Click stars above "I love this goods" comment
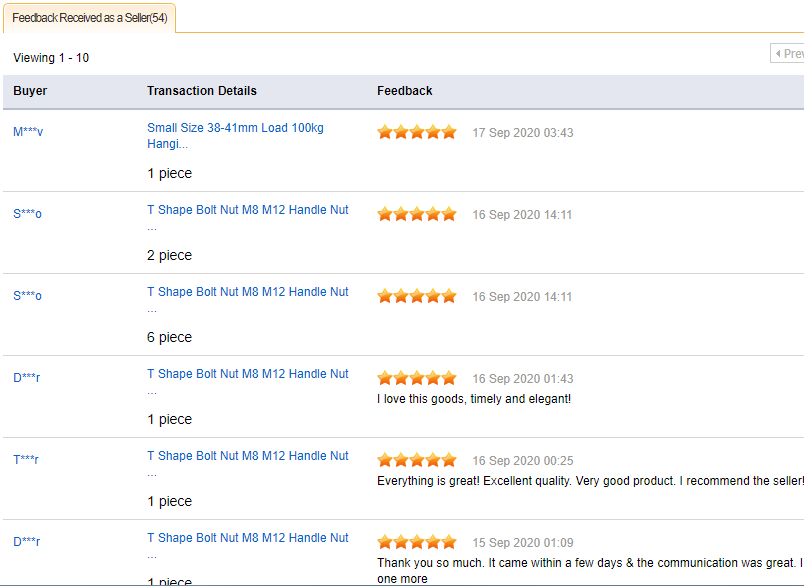Image resolution: width=804 pixels, height=586 pixels. coord(417,378)
